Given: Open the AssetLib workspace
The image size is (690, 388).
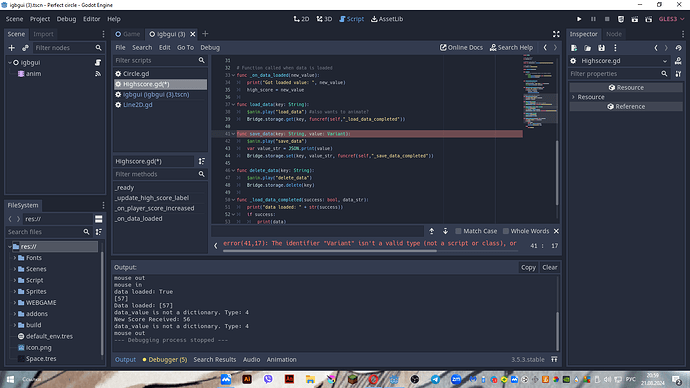Looking at the screenshot, I should pyautogui.click(x=387, y=19).
